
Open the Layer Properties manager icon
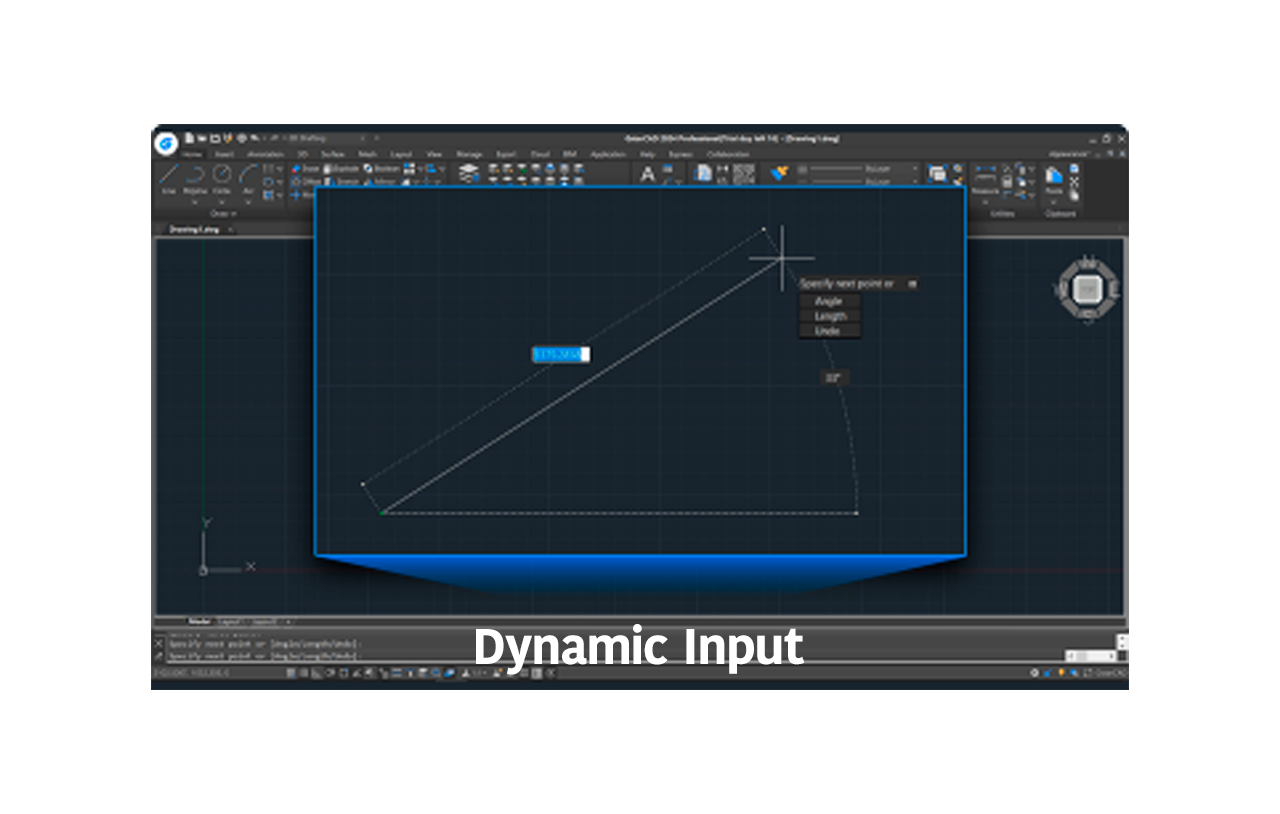pos(469,172)
